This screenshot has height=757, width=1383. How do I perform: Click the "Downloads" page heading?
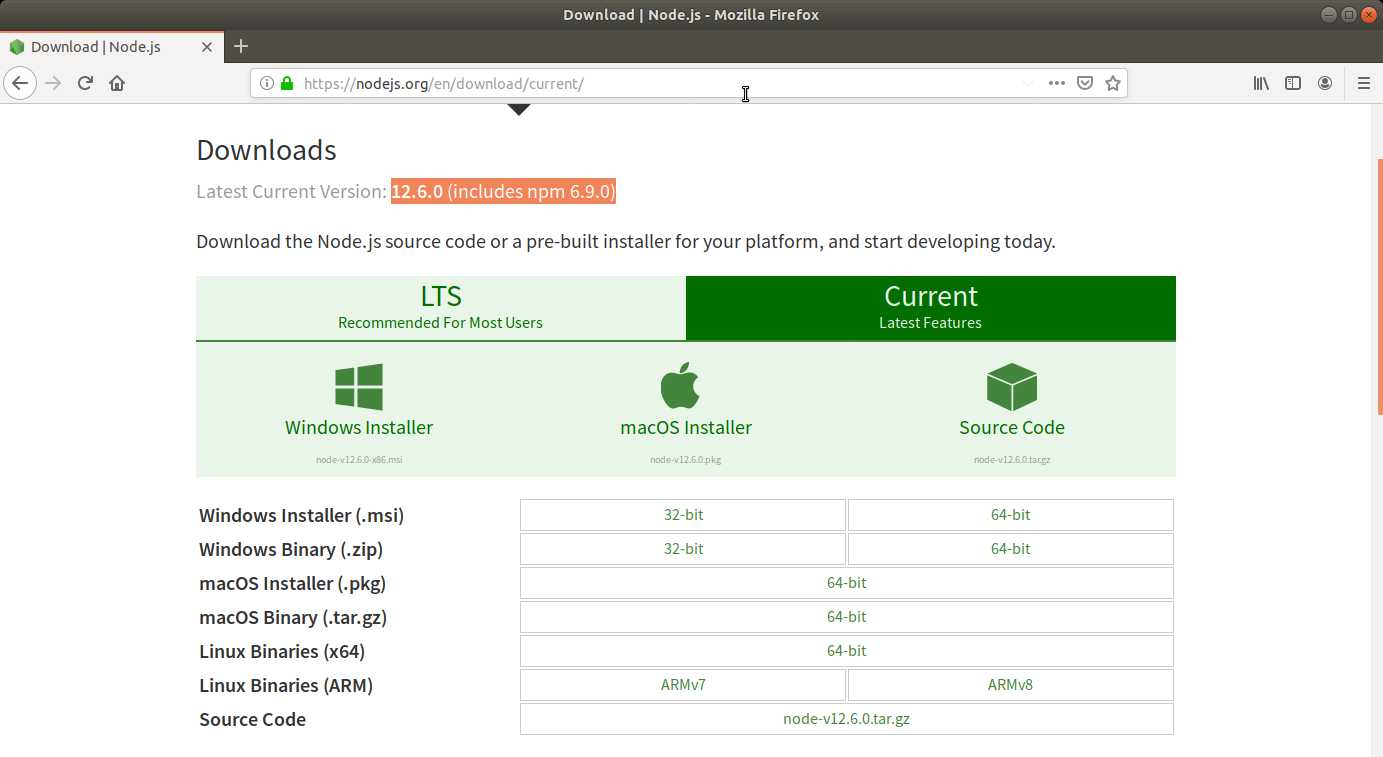pyautogui.click(x=266, y=150)
